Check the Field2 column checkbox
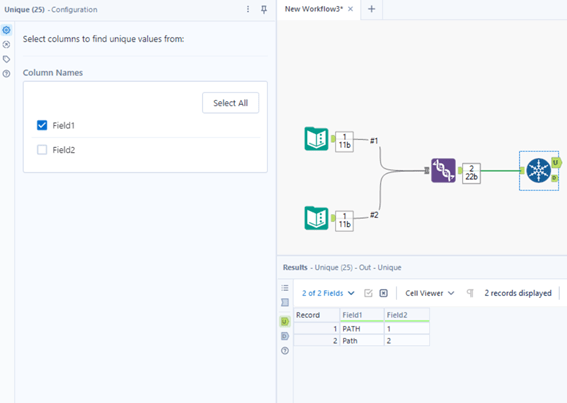This screenshot has height=403, width=567. tap(42, 150)
